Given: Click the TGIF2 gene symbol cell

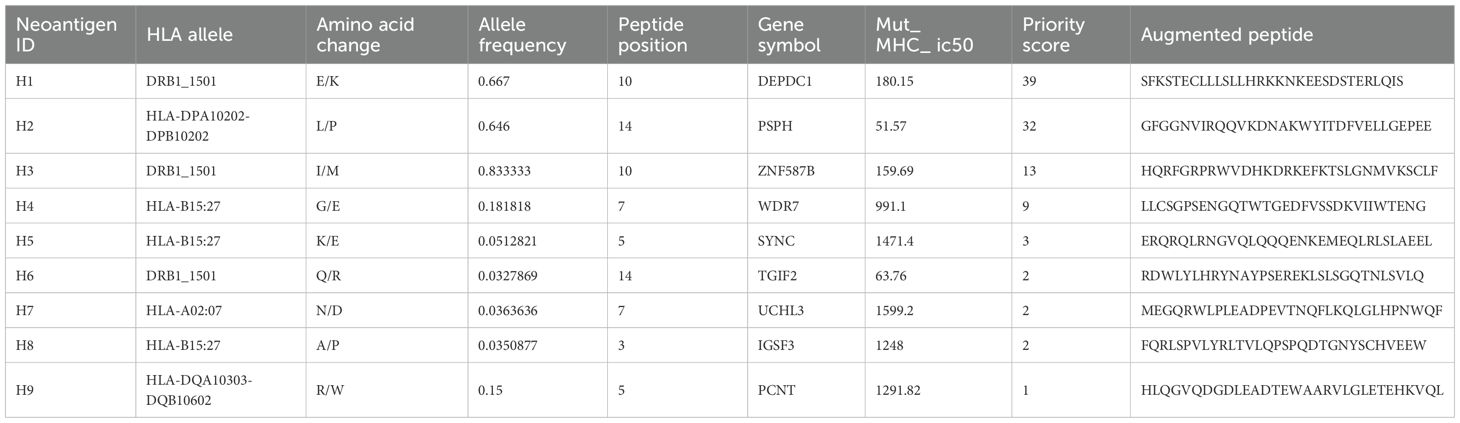Looking at the screenshot, I should pyautogui.click(x=780, y=275).
